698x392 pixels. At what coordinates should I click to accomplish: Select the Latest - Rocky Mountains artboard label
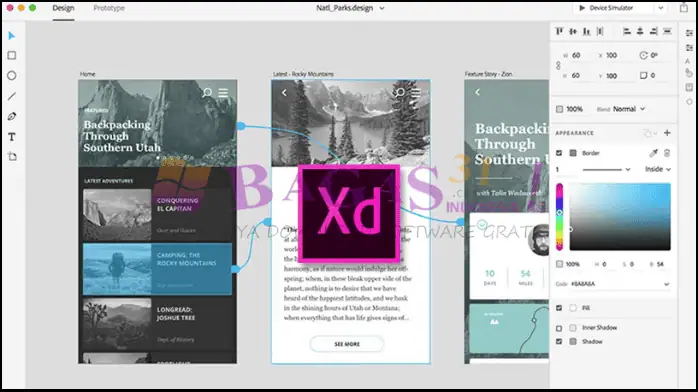[x=303, y=74]
